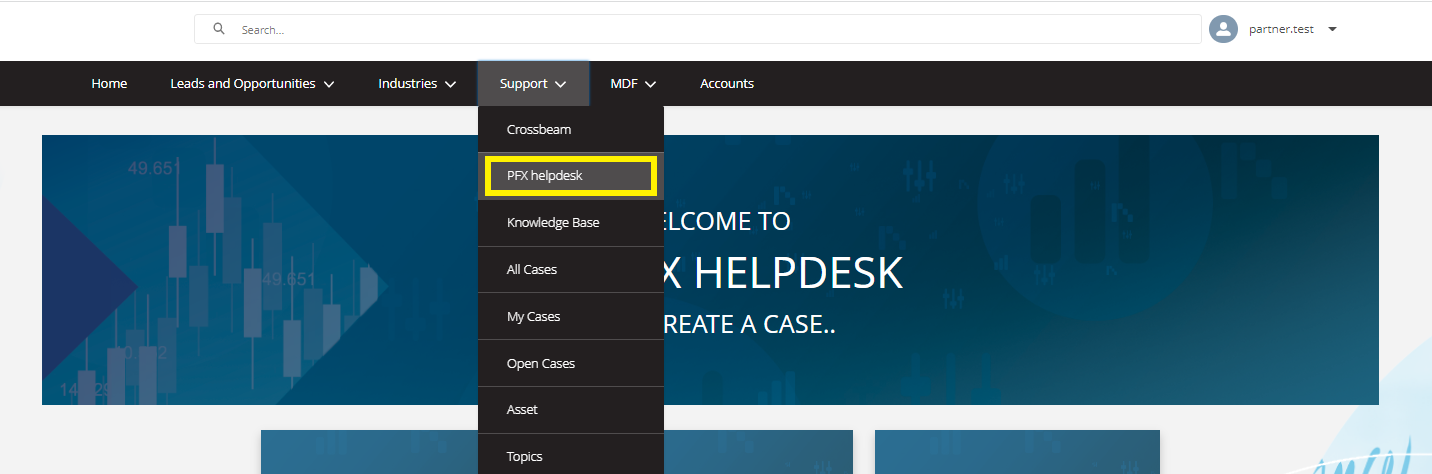
Task: Select Crossbeam from the Support menu
Action: pyautogui.click(x=539, y=130)
